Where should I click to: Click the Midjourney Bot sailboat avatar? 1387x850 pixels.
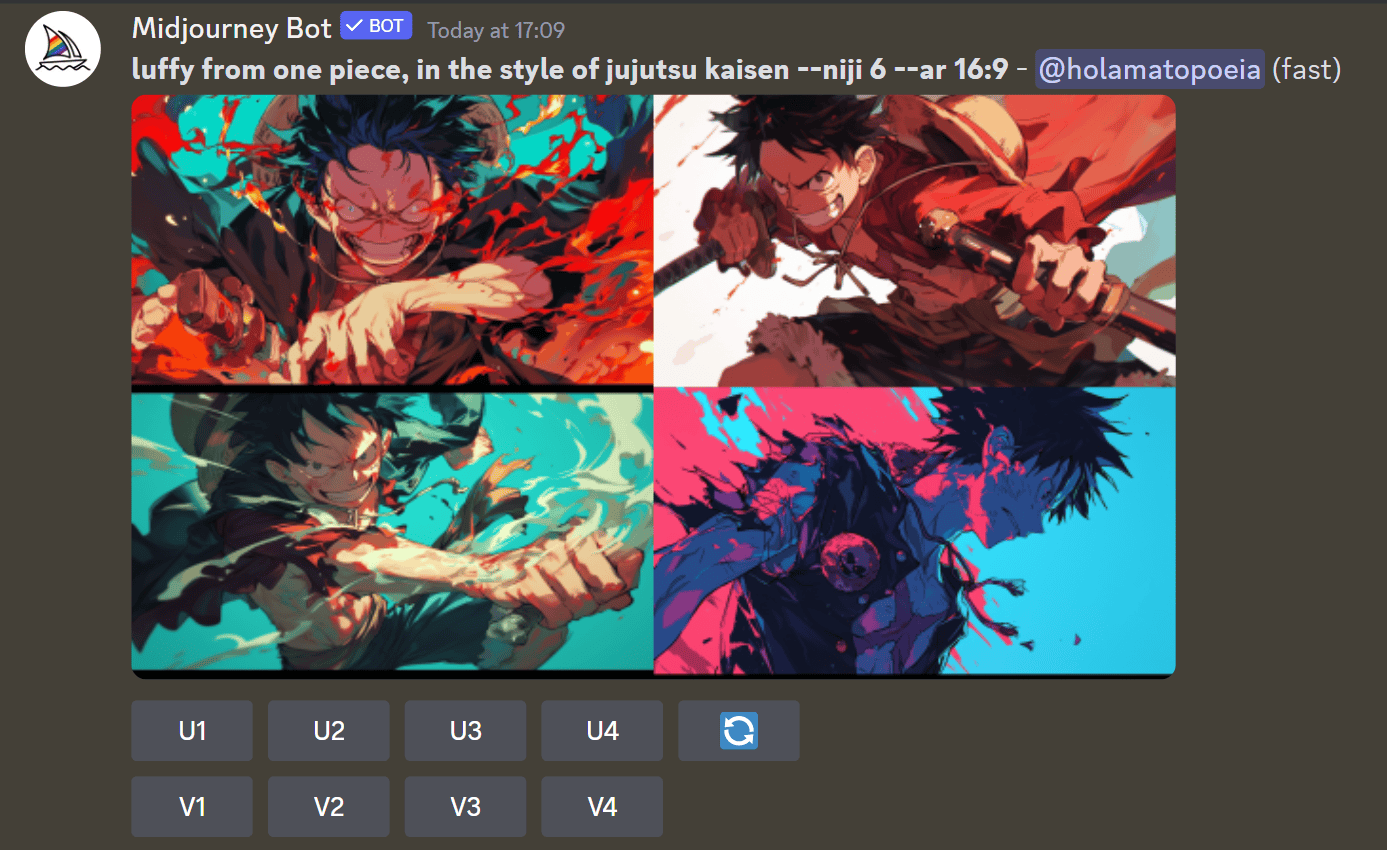tap(63, 49)
